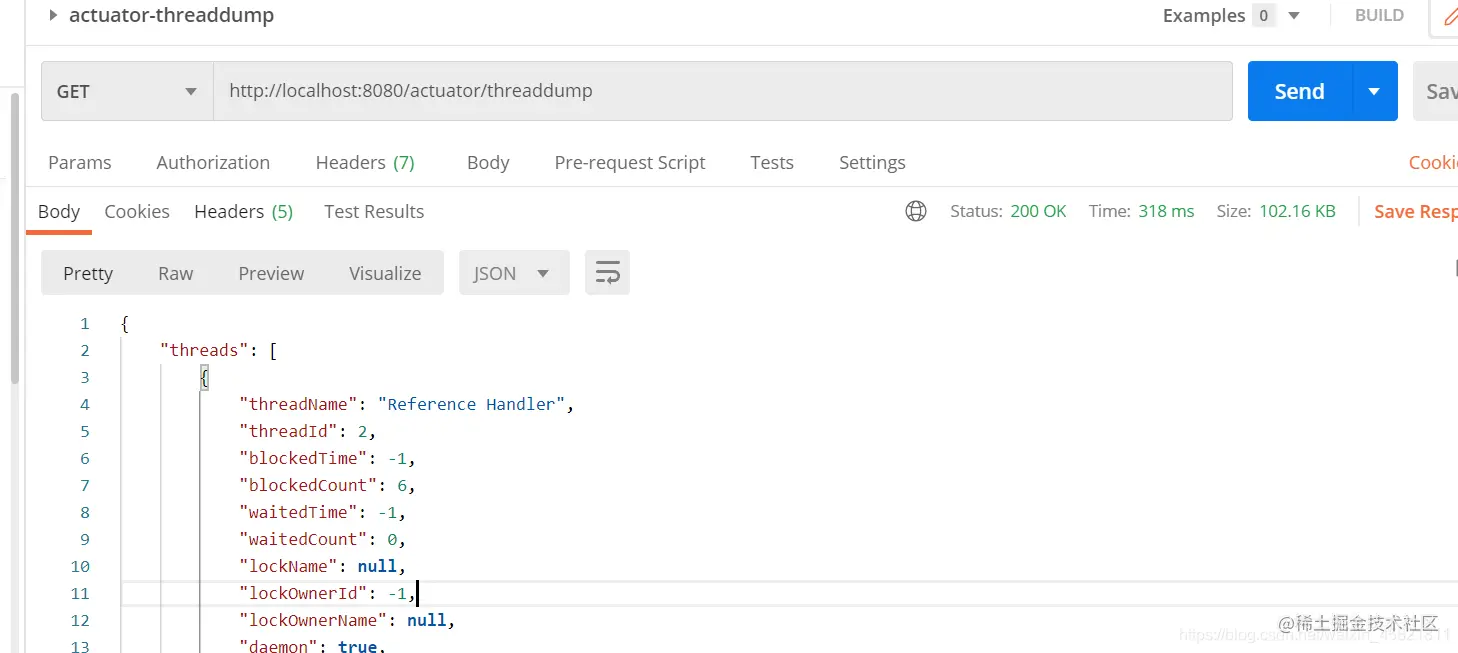Click the "daemon" key on line 13
1458x653 pixels.
[x=278, y=646]
